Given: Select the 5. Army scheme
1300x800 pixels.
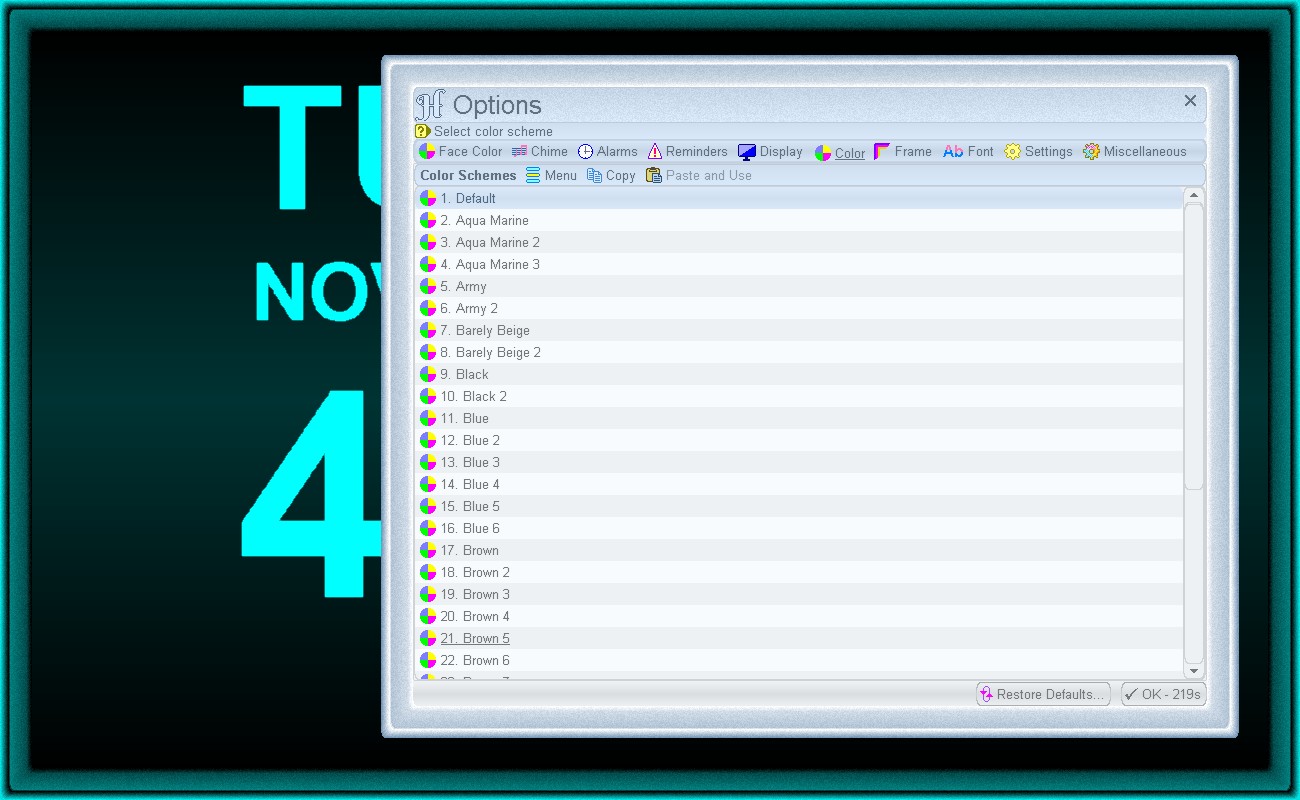Looking at the screenshot, I should [x=799, y=286].
